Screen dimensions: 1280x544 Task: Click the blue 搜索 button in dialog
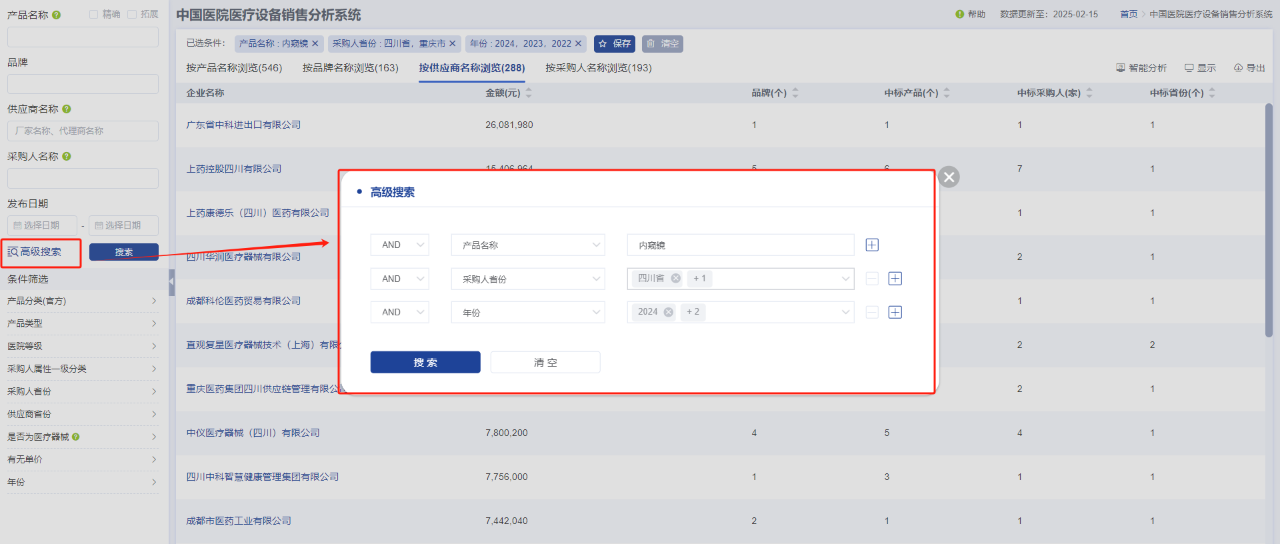[425, 362]
